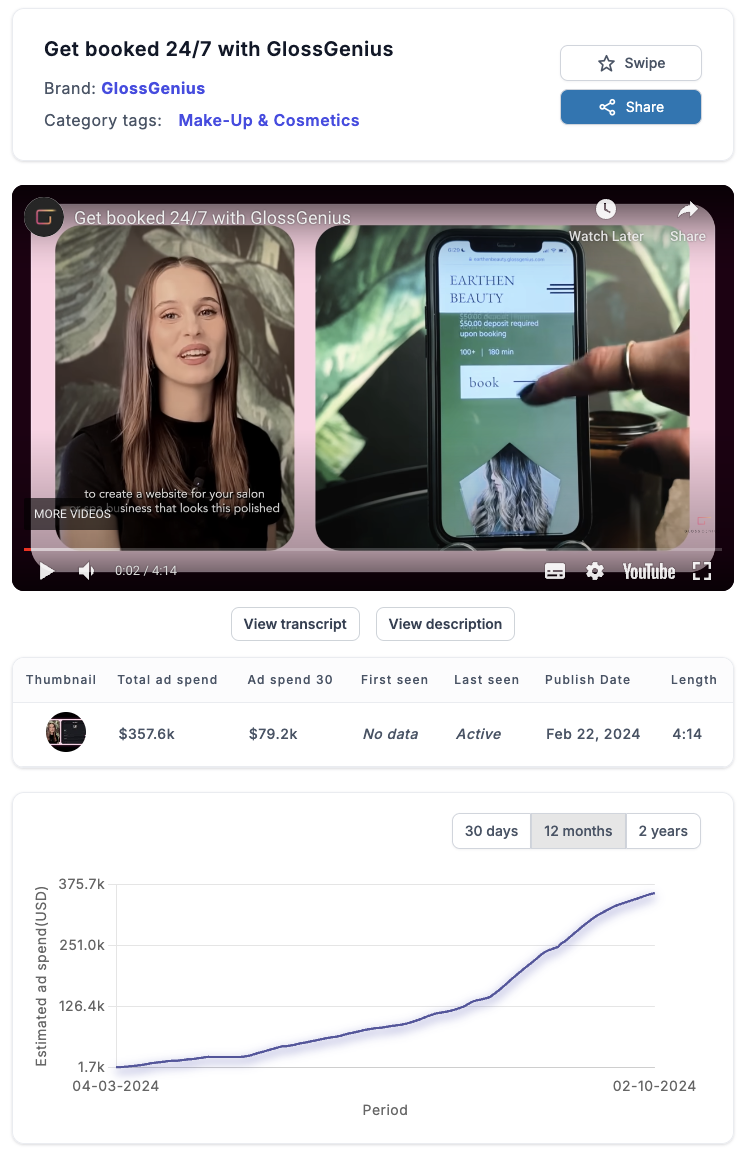The width and height of the screenshot is (752, 1162).
Task: Click the Swipe star button
Action: coord(630,63)
